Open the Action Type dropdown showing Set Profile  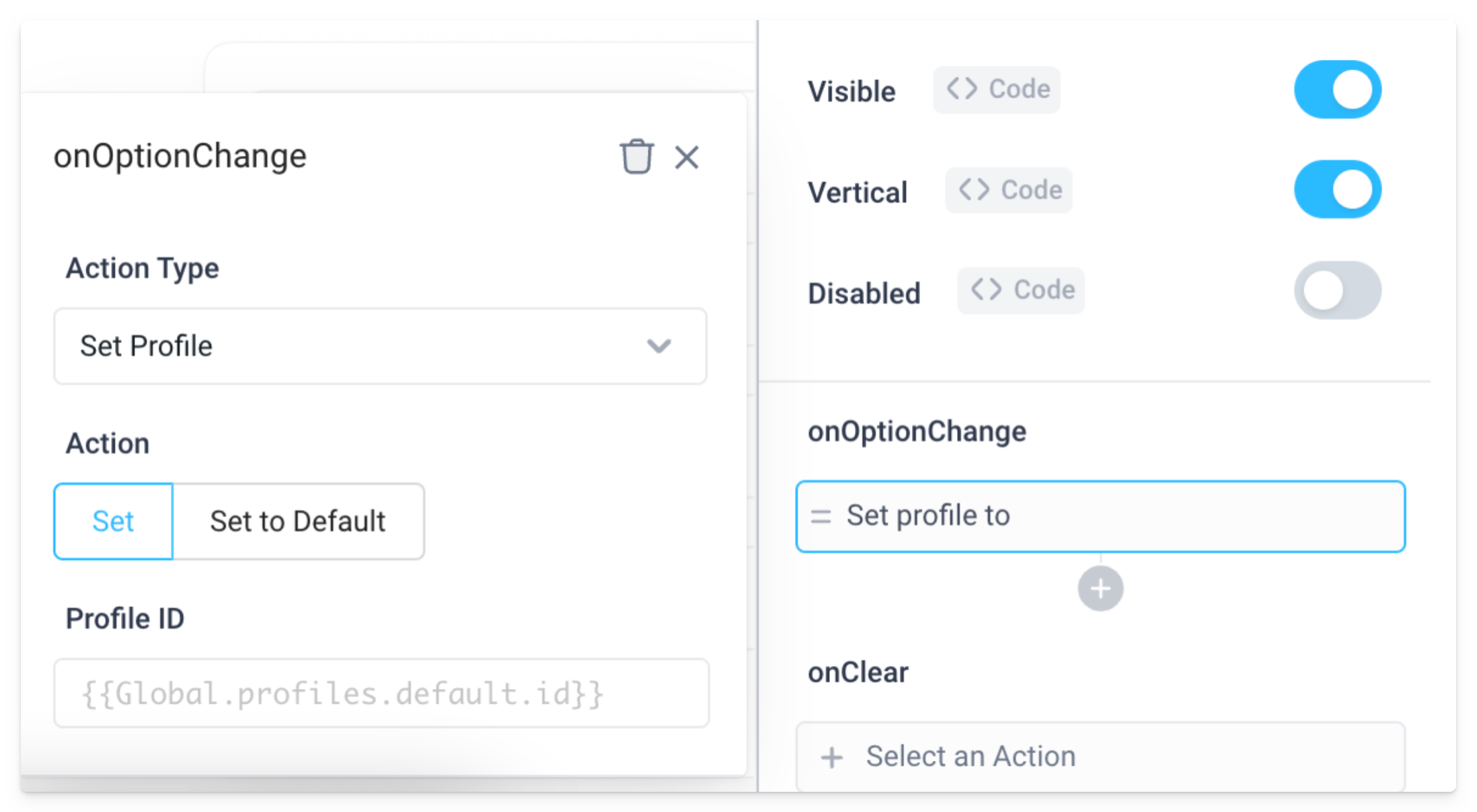380,346
